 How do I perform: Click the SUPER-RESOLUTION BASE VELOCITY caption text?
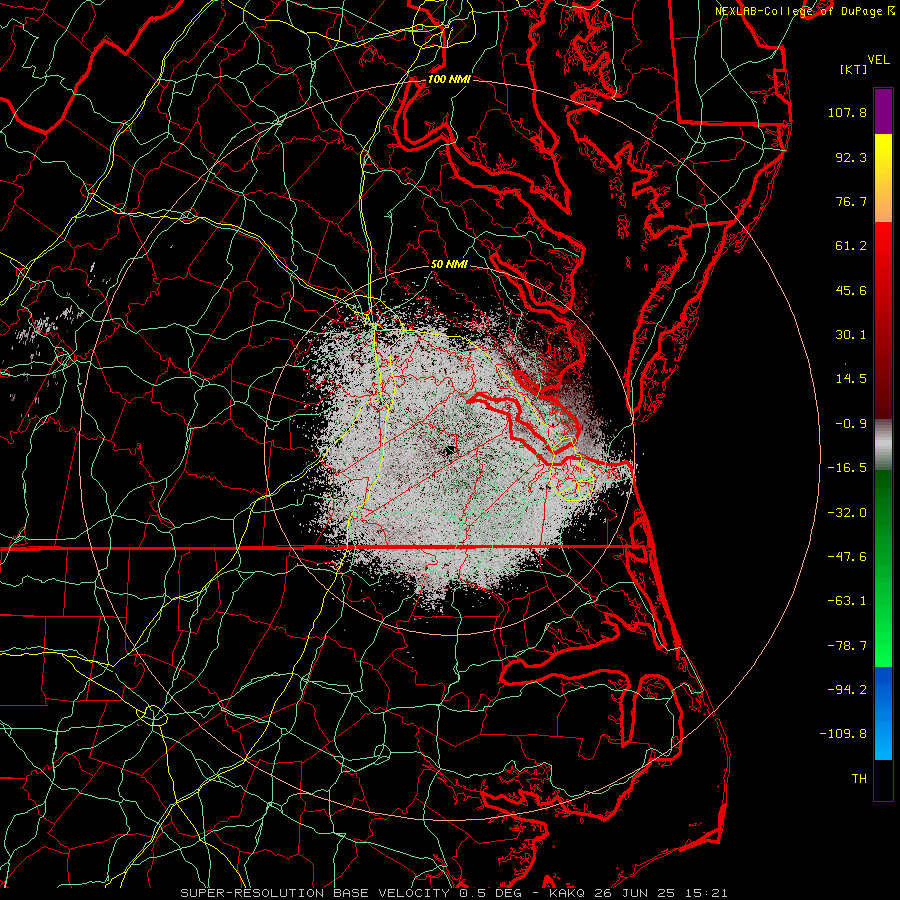pyautogui.click(x=315, y=893)
